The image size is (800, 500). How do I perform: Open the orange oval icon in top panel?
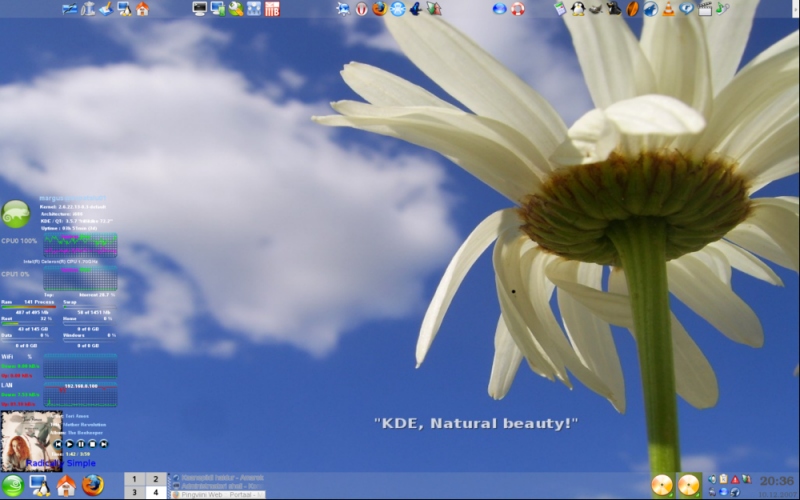click(632, 9)
